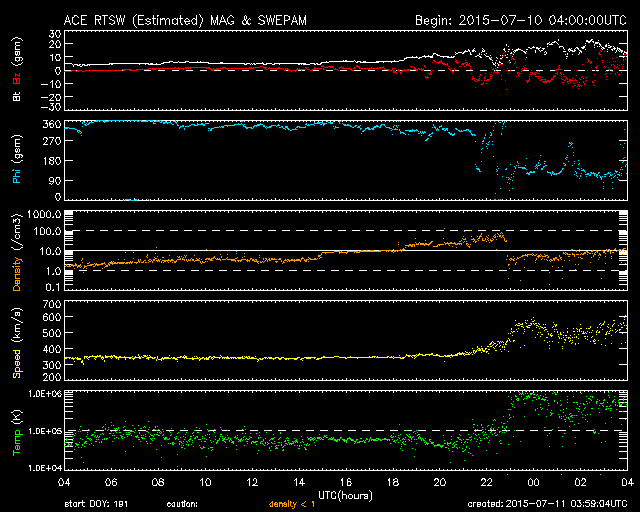Click the '100.0' value on Density axis

tap(47, 232)
